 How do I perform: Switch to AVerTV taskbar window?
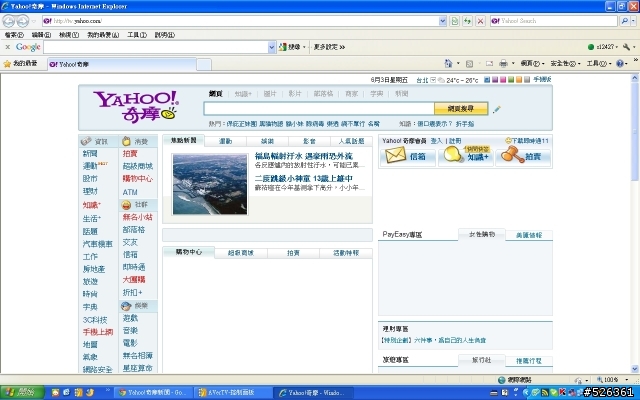[x=232, y=393]
